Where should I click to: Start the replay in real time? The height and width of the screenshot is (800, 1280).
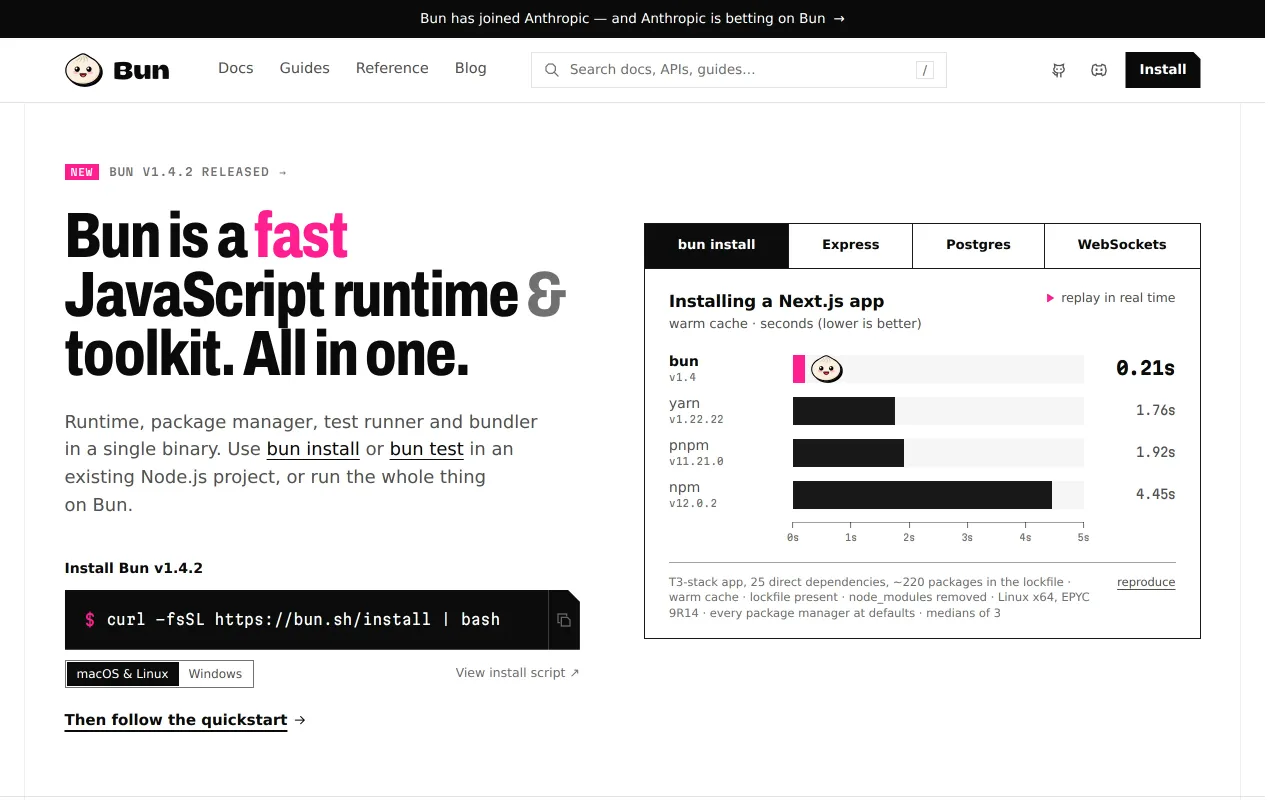(1111, 298)
